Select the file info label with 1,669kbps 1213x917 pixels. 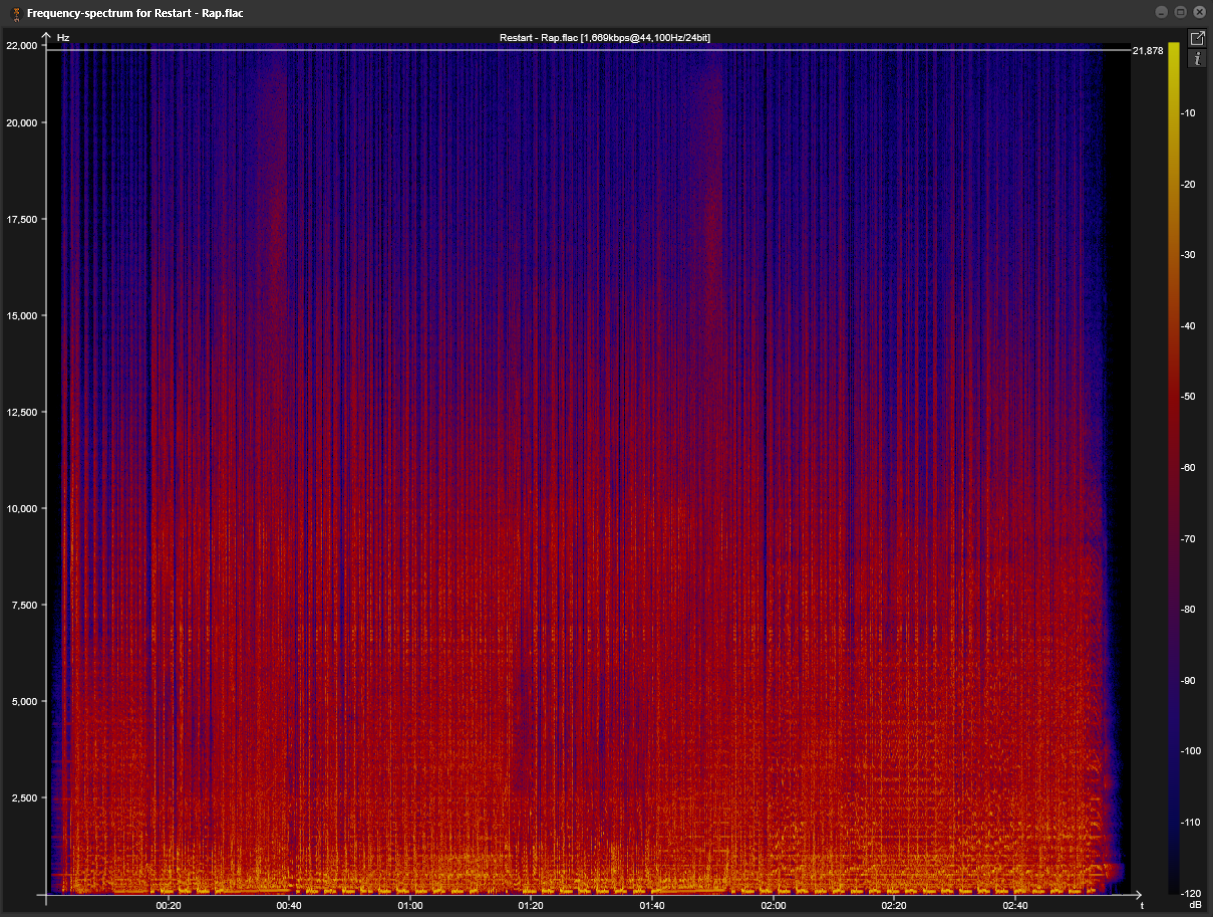pos(605,38)
